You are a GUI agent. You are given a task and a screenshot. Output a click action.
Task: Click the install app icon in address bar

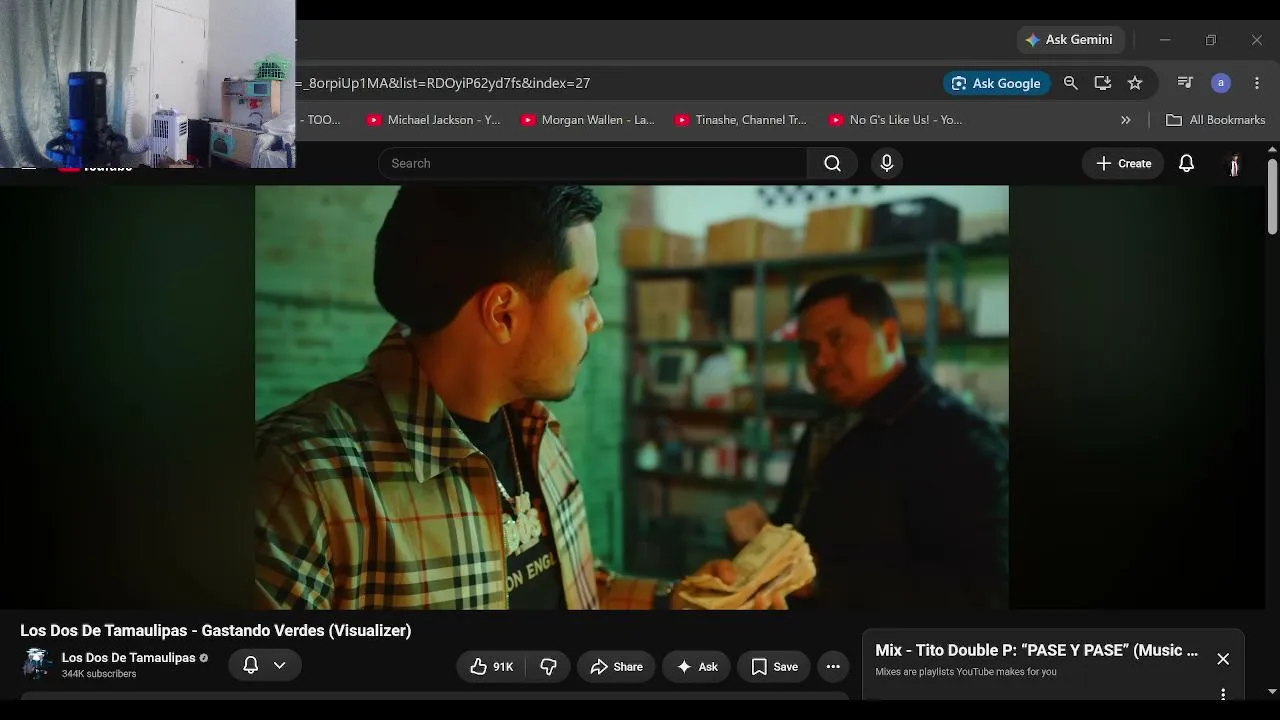point(1102,83)
